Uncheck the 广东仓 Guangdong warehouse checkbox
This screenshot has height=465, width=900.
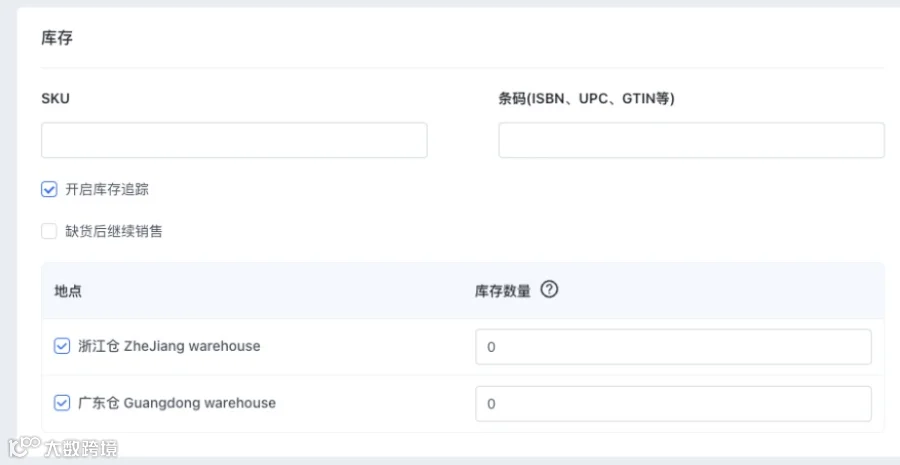point(62,403)
